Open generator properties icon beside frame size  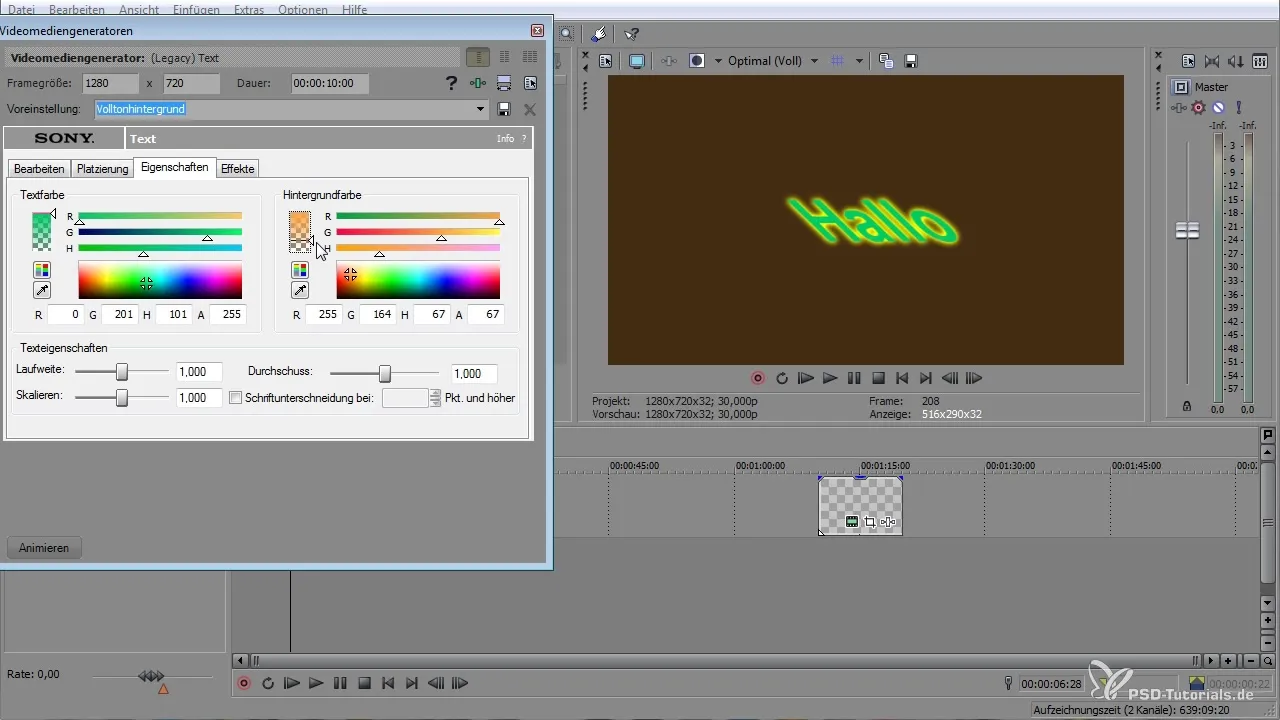click(530, 84)
